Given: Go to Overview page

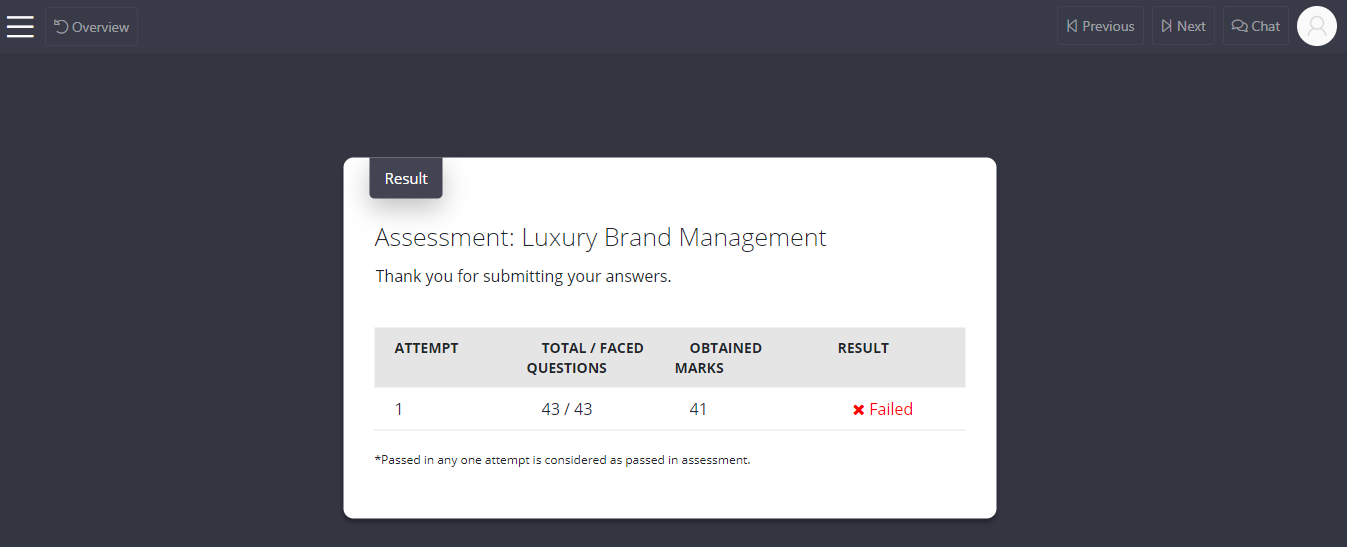Looking at the screenshot, I should click(x=92, y=26).
